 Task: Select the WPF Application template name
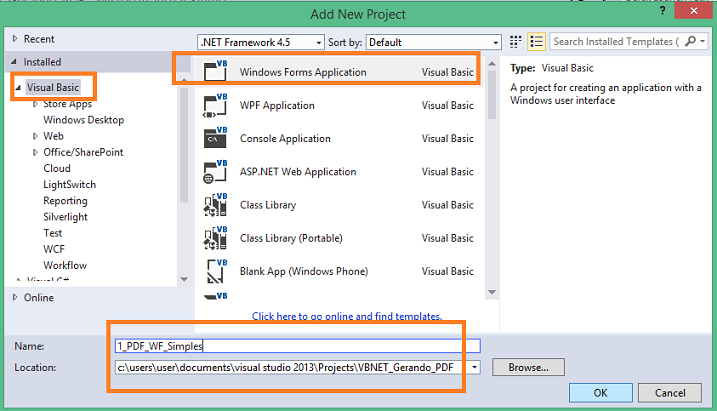[277, 105]
